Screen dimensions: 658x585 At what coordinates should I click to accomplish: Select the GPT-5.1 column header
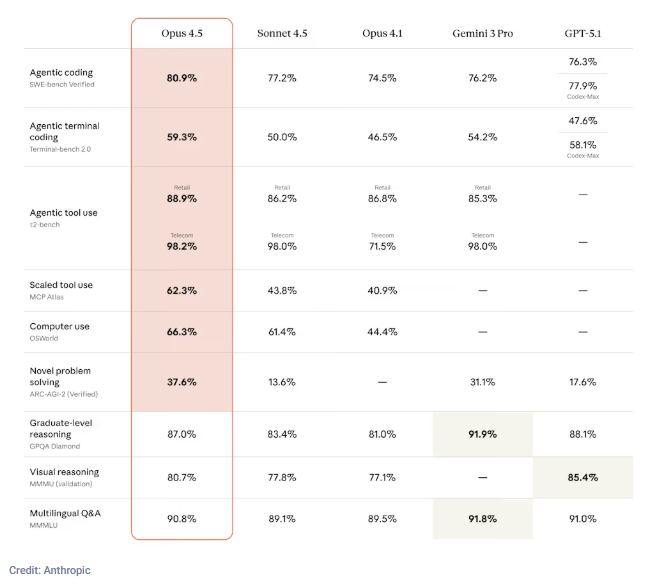(581, 33)
